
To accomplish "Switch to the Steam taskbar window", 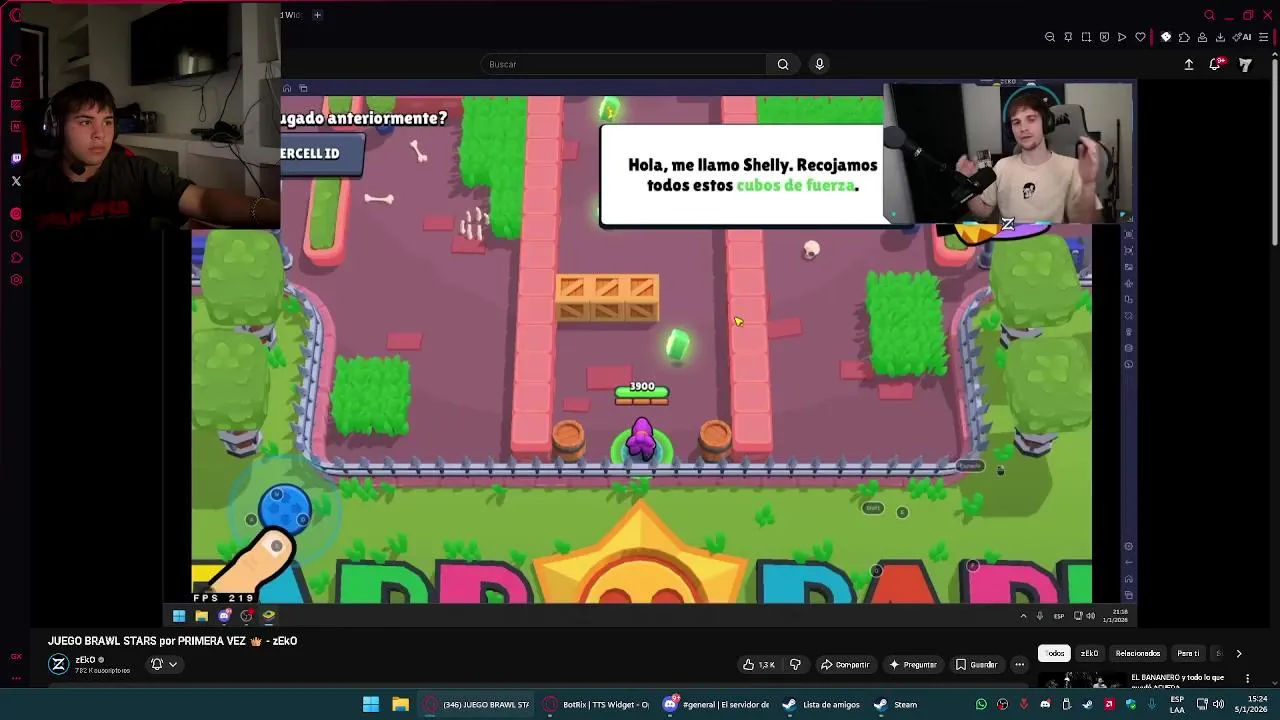I will [896, 704].
